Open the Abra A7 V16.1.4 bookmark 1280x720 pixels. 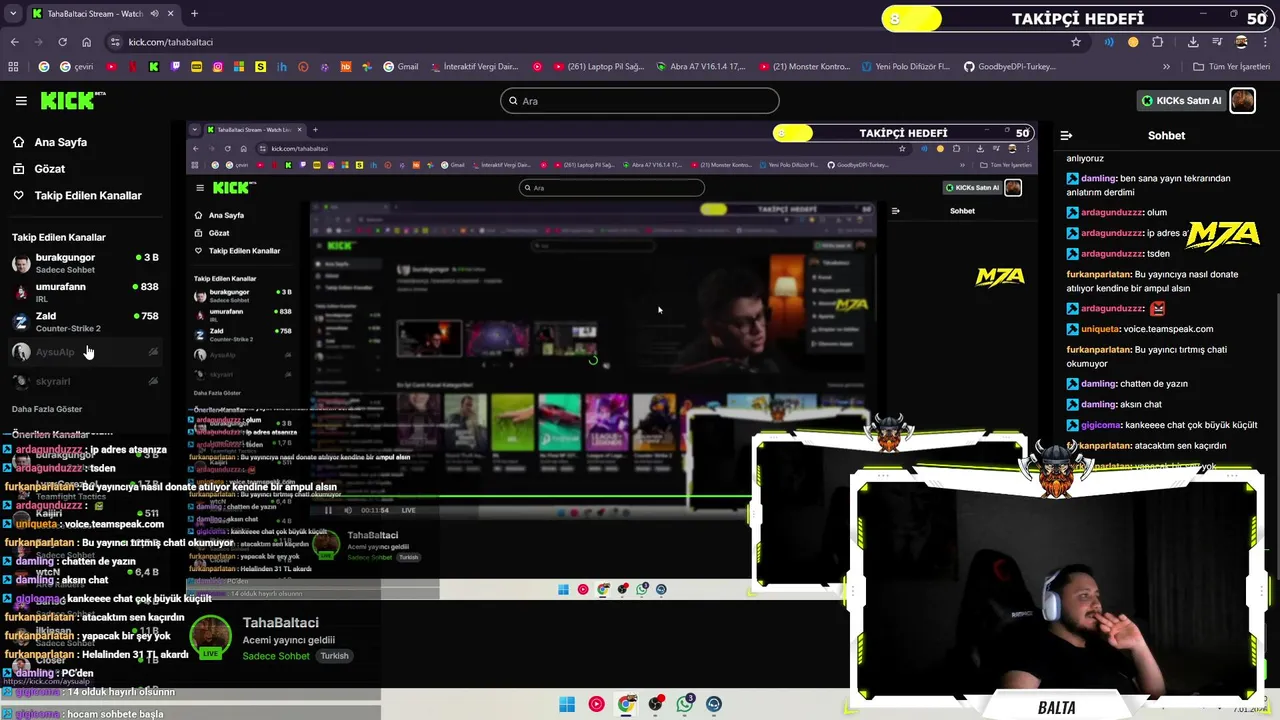701,67
